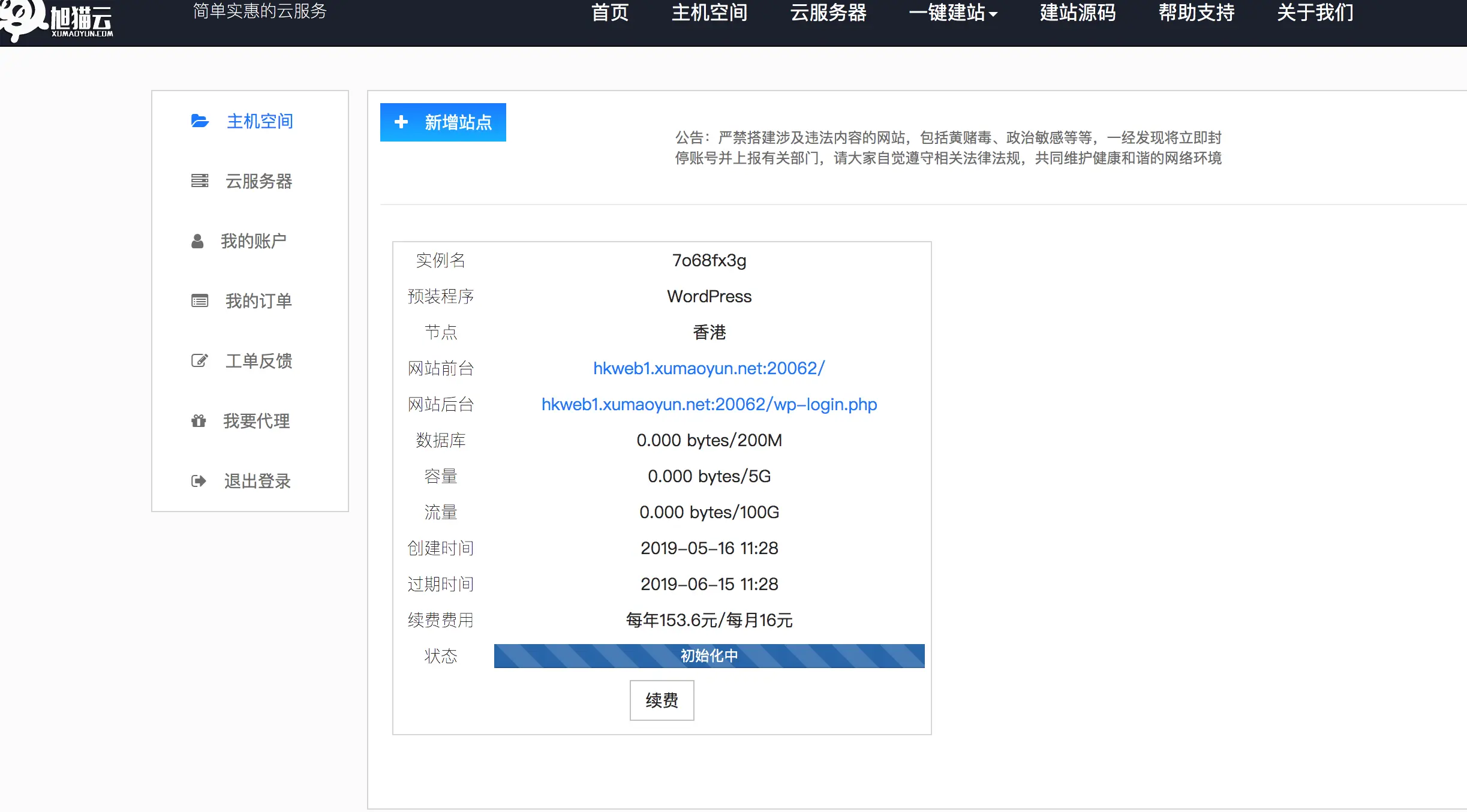Click 云服务器 in the top navigation

(x=828, y=13)
